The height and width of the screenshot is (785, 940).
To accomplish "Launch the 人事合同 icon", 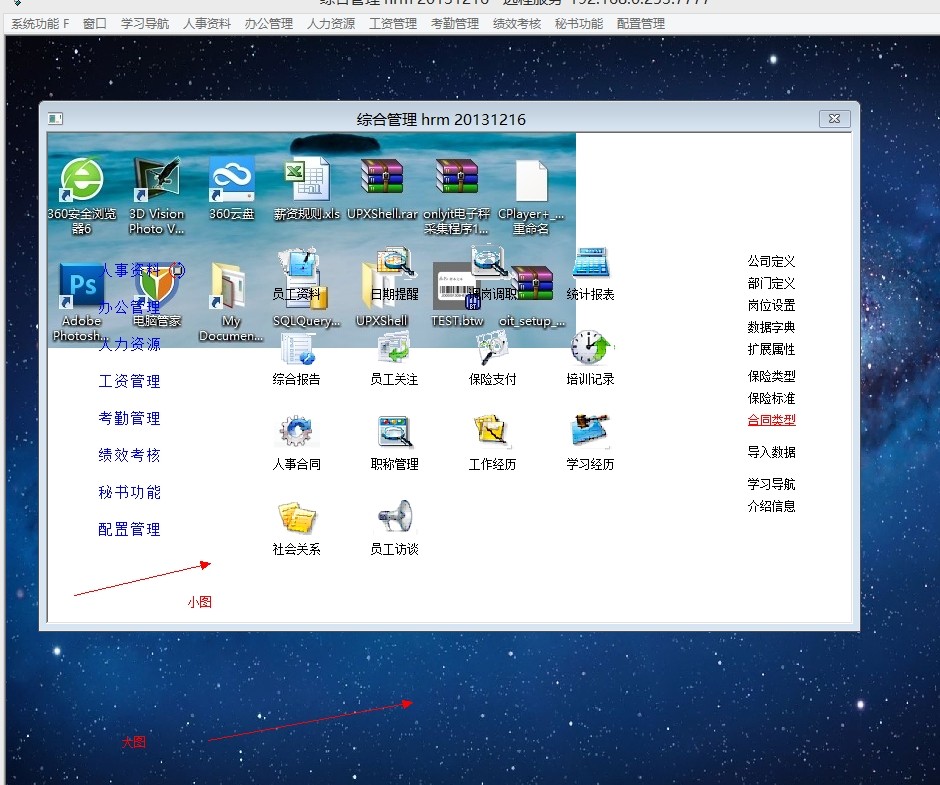I will pos(296,434).
